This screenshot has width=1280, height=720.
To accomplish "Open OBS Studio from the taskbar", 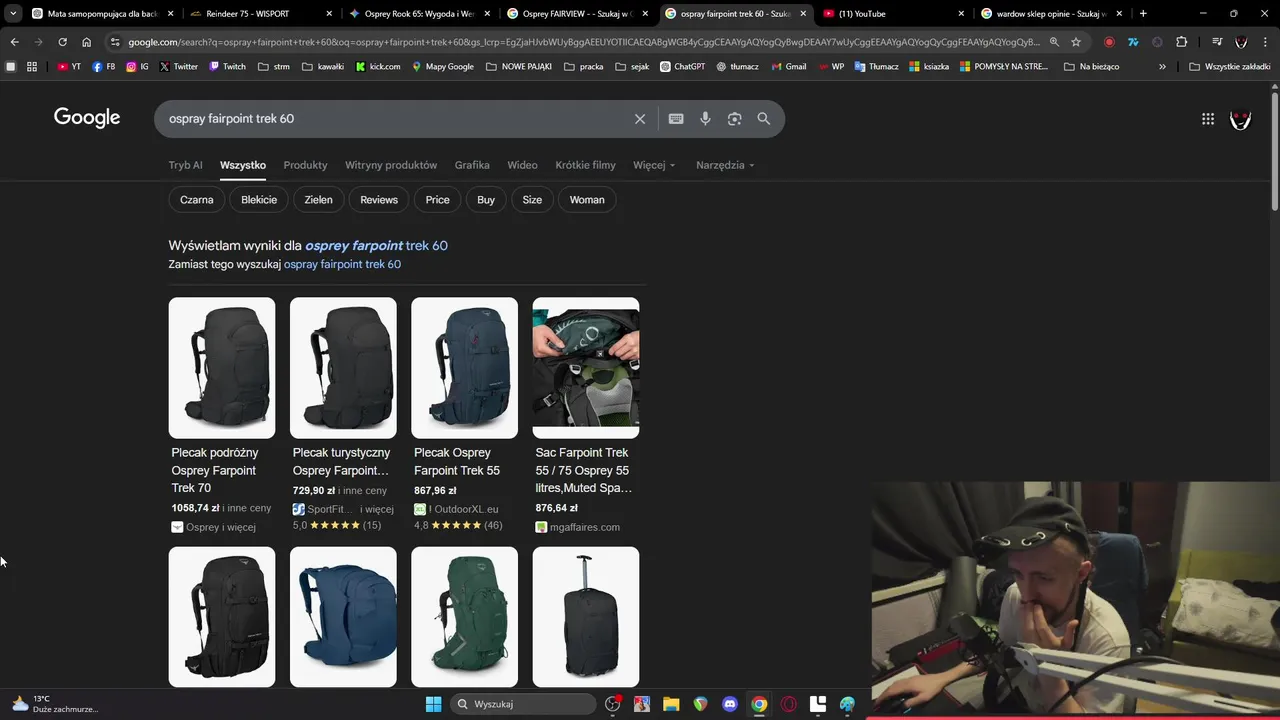I will [x=613, y=704].
